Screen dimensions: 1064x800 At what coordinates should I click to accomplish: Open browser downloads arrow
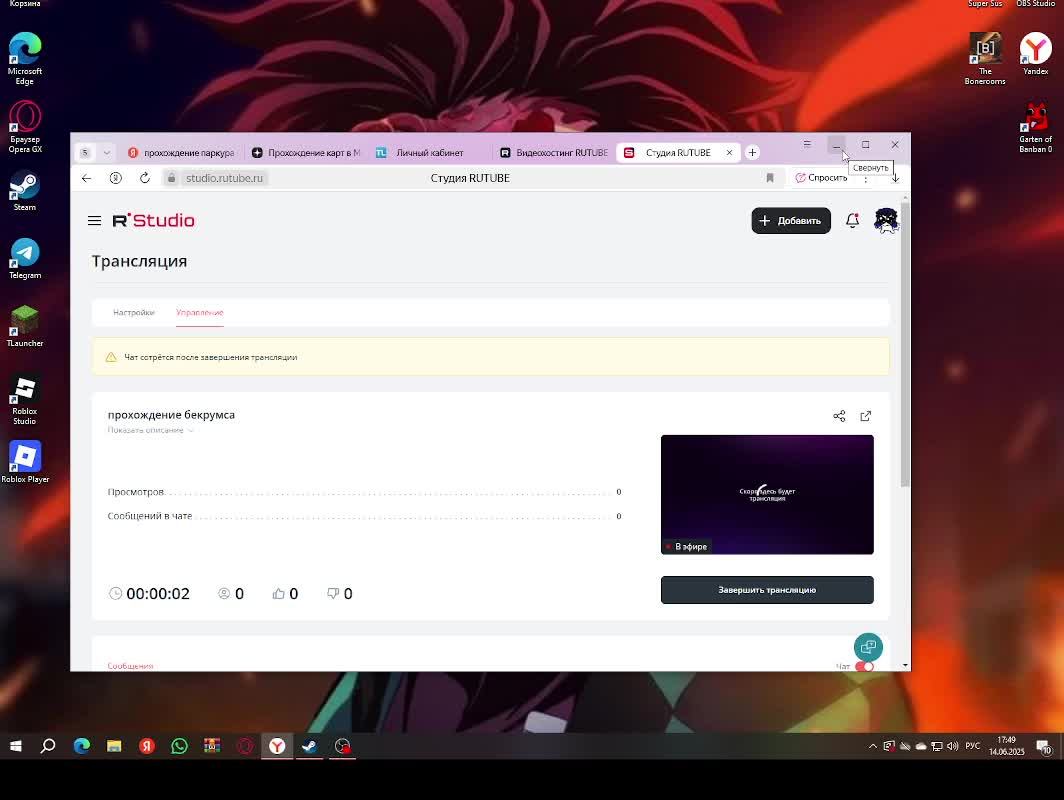point(895,178)
